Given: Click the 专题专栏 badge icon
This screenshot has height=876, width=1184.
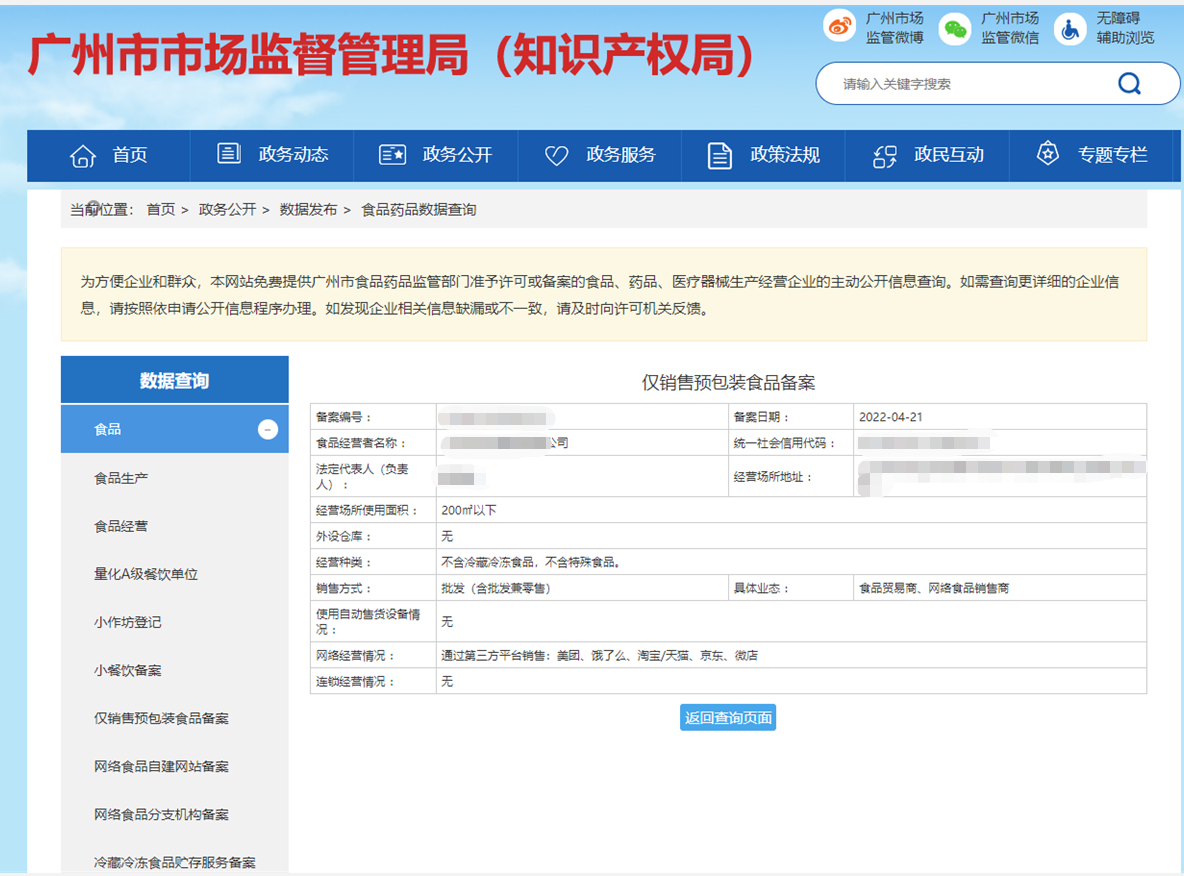Looking at the screenshot, I should pos(1047,153).
